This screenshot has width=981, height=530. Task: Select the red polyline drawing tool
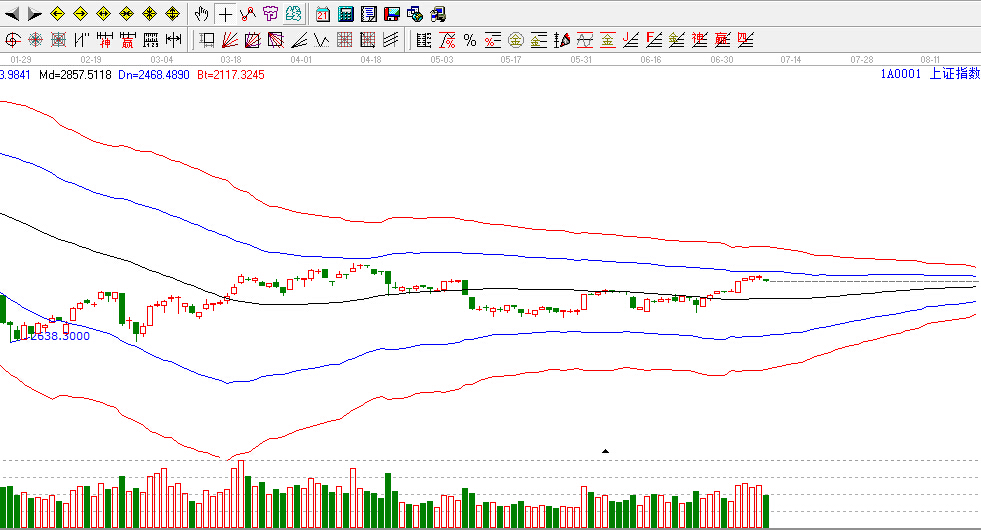point(247,14)
